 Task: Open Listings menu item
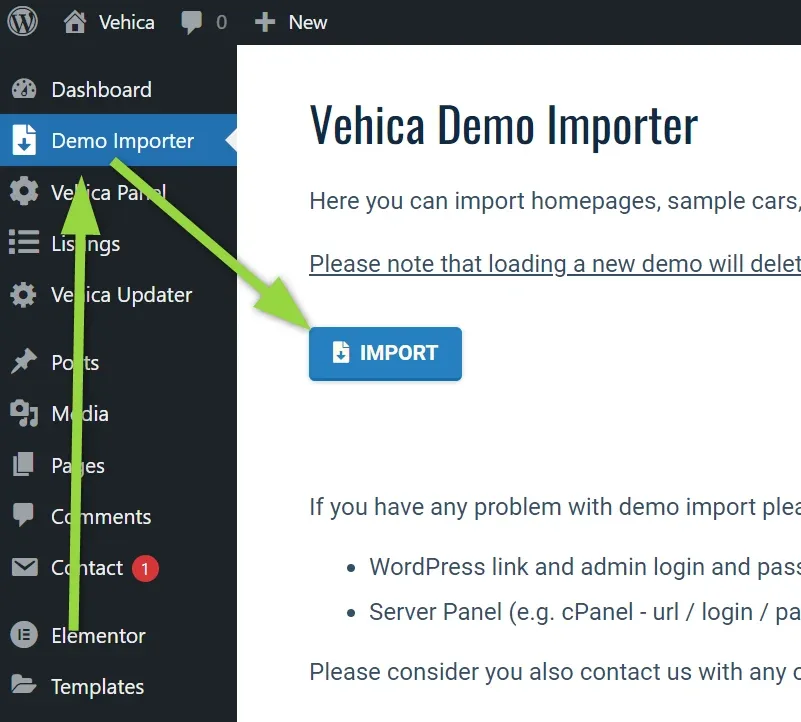[x=86, y=244]
